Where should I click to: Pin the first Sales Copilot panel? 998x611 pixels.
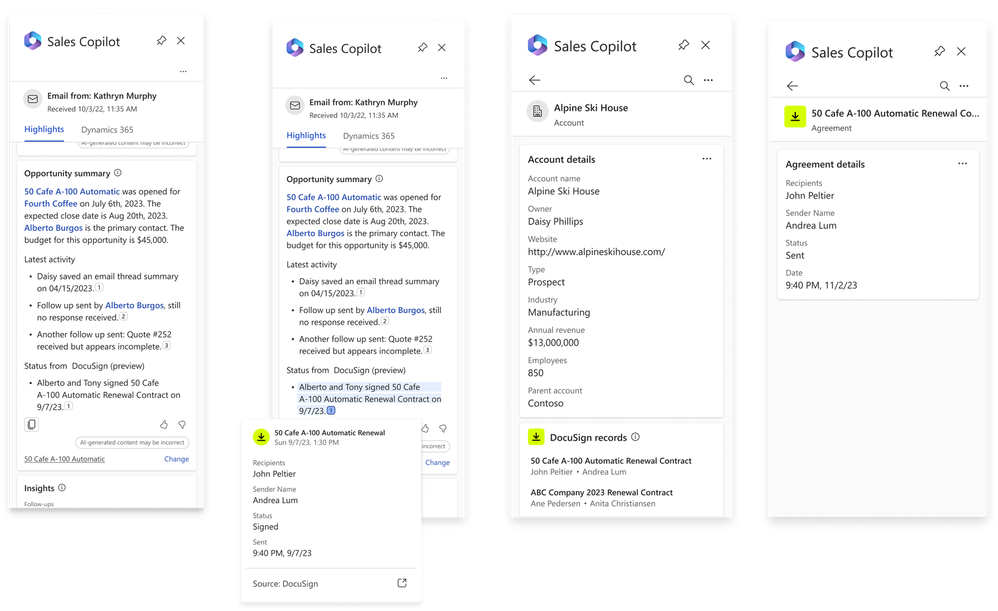click(162, 41)
